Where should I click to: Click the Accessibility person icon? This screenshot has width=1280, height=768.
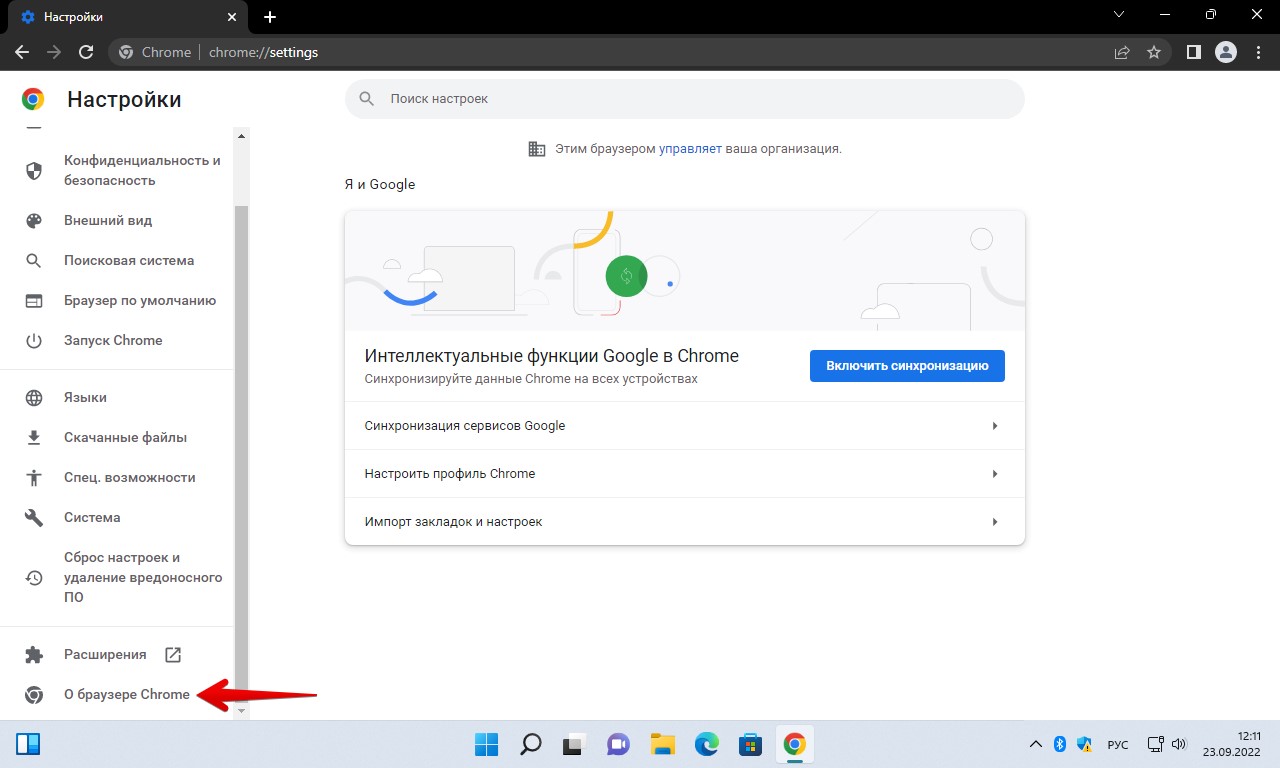point(34,478)
